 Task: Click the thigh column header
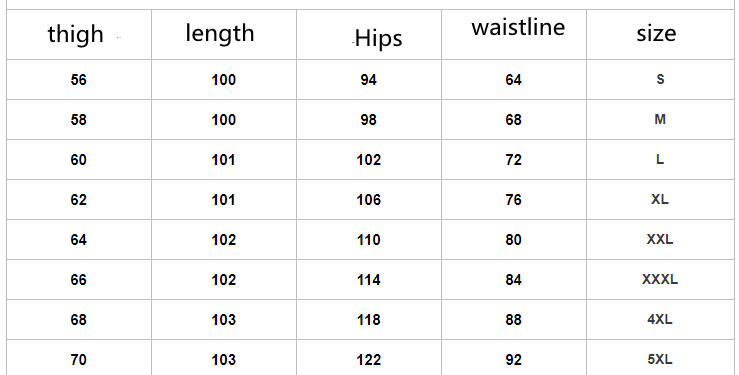79,34
